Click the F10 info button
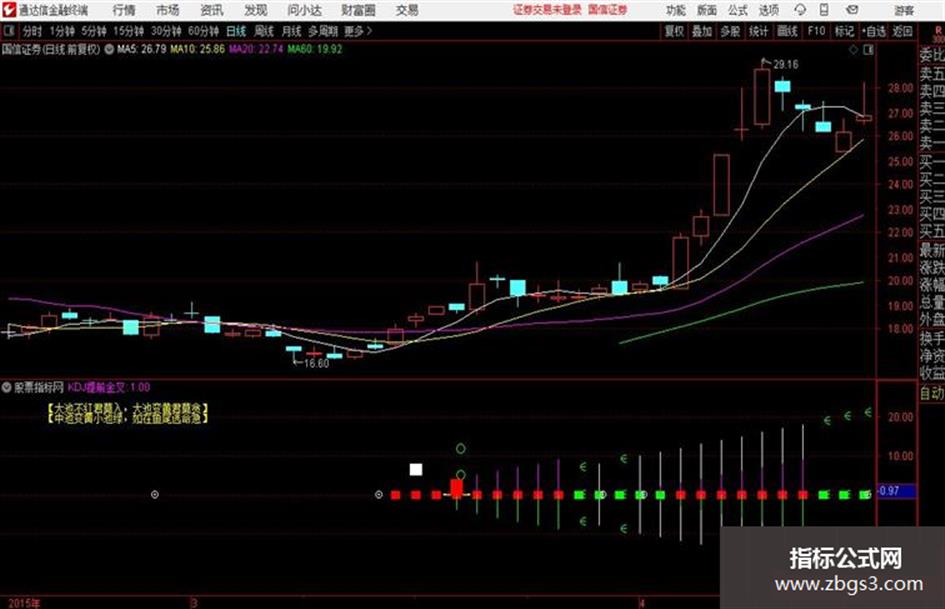The width and height of the screenshot is (945, 609). tap(816, 31)
